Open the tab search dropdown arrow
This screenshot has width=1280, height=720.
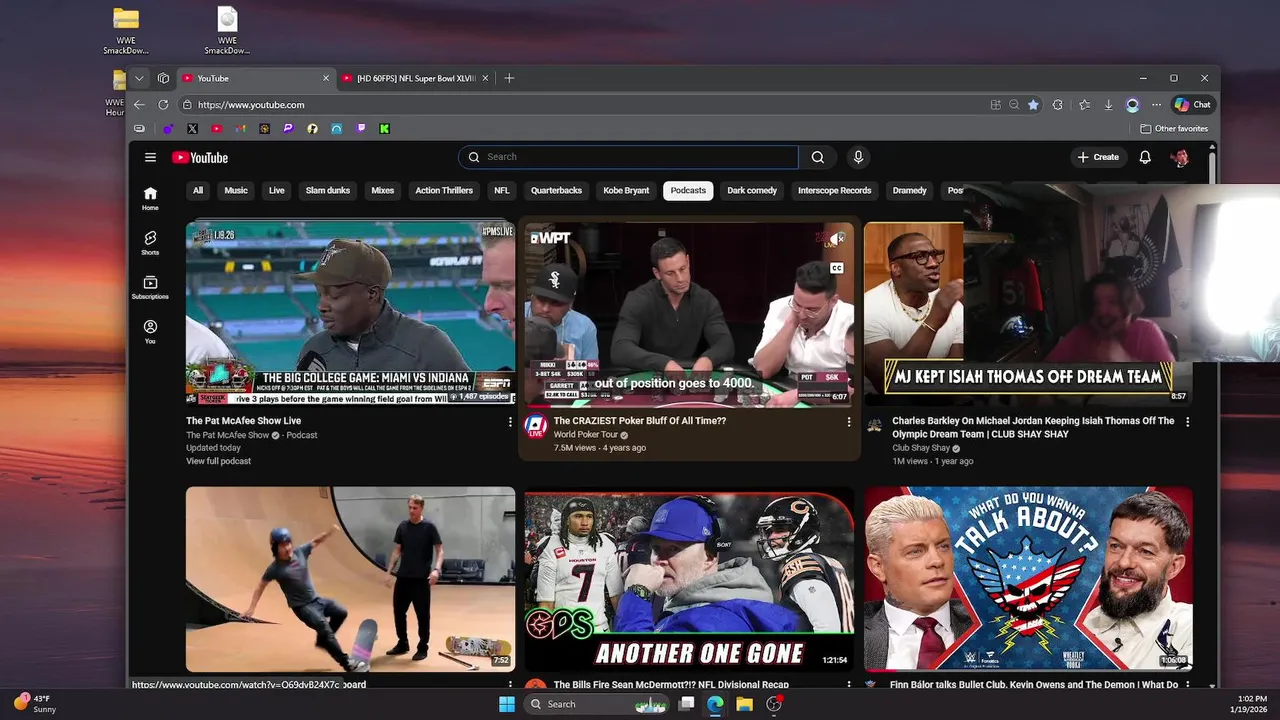coord(139,78)
